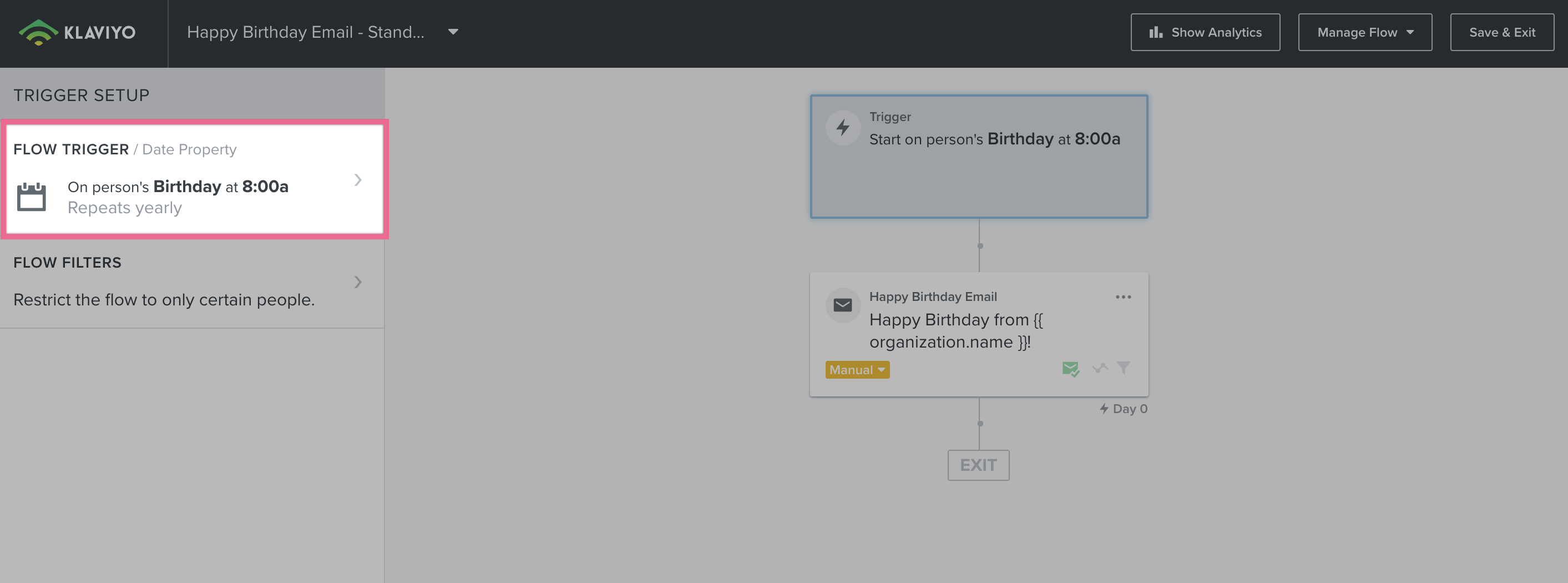Select the Trigger node on canvas

point(979,177)
